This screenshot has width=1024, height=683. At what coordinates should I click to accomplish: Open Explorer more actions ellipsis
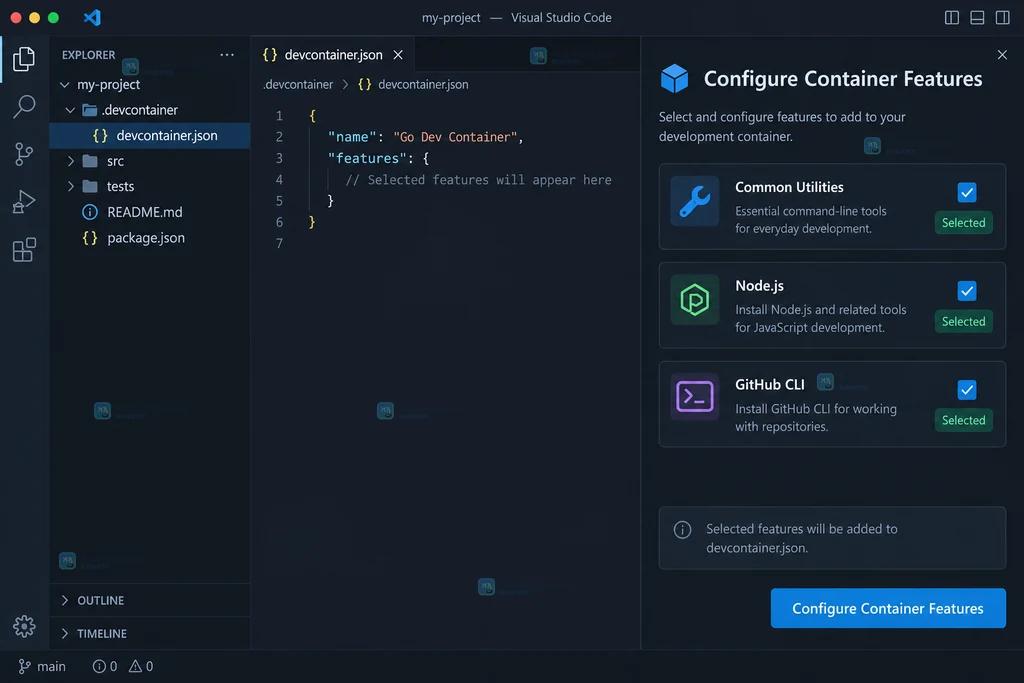point(227,55)
